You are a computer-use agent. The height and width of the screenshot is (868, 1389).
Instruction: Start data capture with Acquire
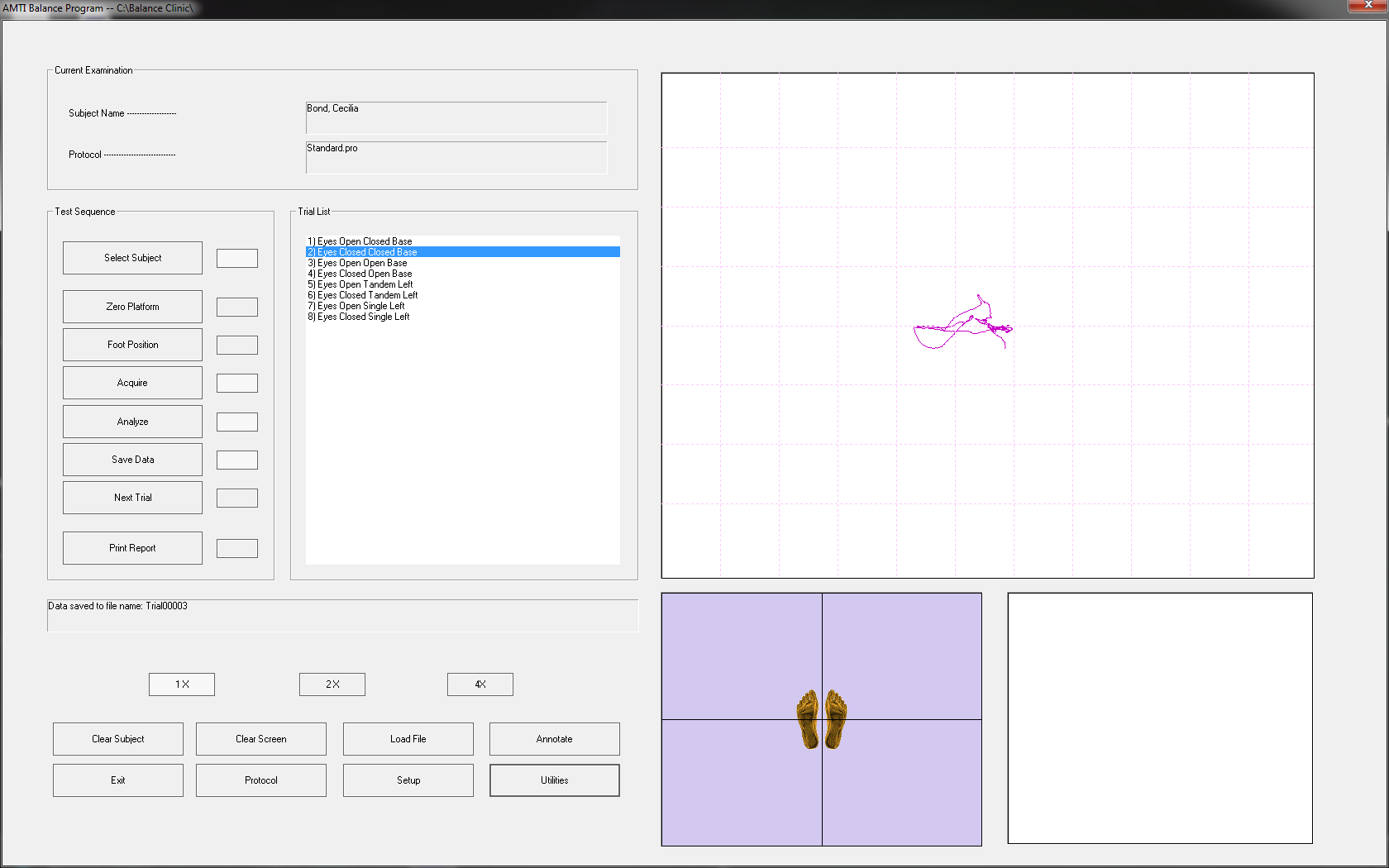(x=132, y=383)
